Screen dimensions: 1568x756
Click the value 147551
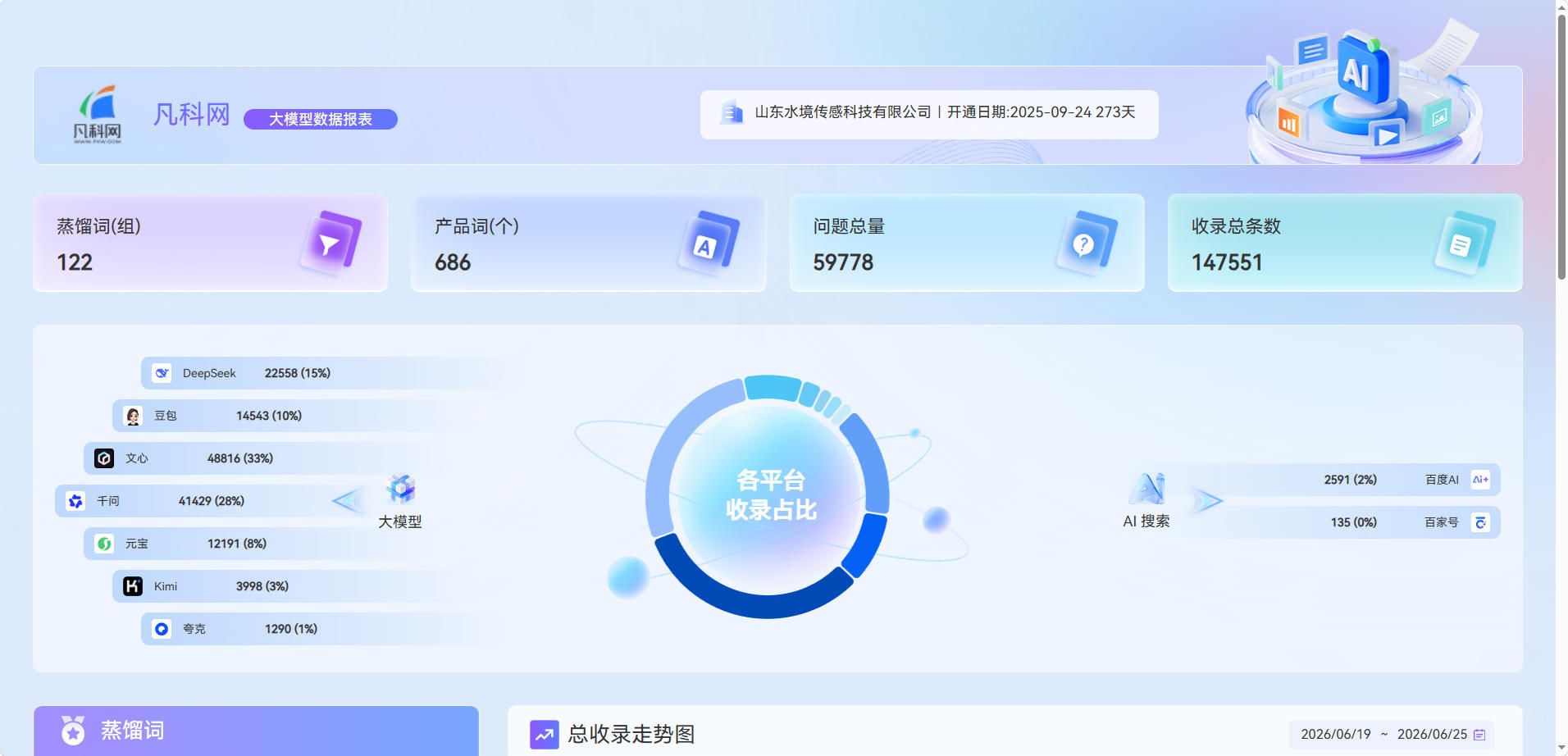1227,262
